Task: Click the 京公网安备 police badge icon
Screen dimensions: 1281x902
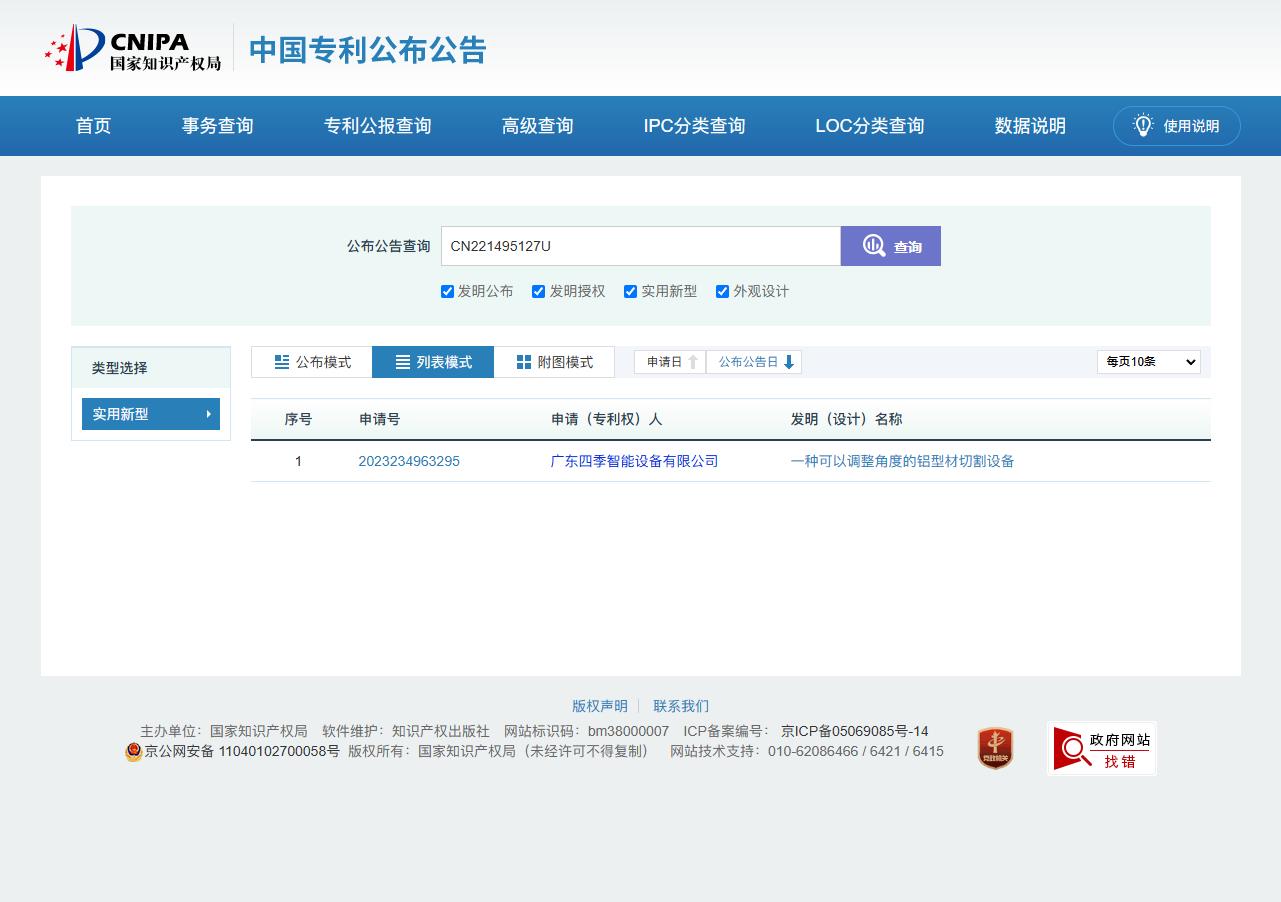Action: (134, 751)
